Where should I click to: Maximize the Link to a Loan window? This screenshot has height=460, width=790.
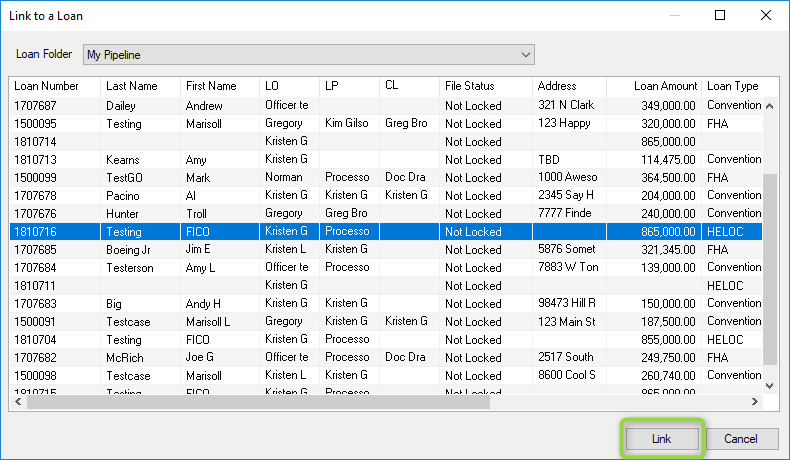pyautogui.click(x=720, y=15)
